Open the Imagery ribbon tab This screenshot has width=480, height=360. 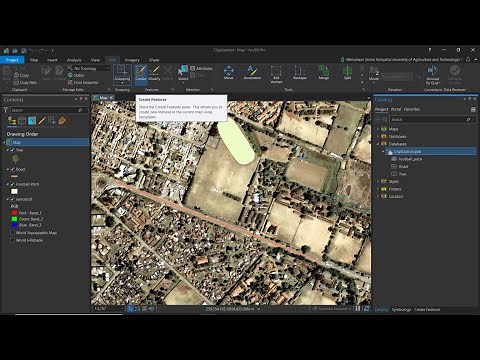point(132,60)
